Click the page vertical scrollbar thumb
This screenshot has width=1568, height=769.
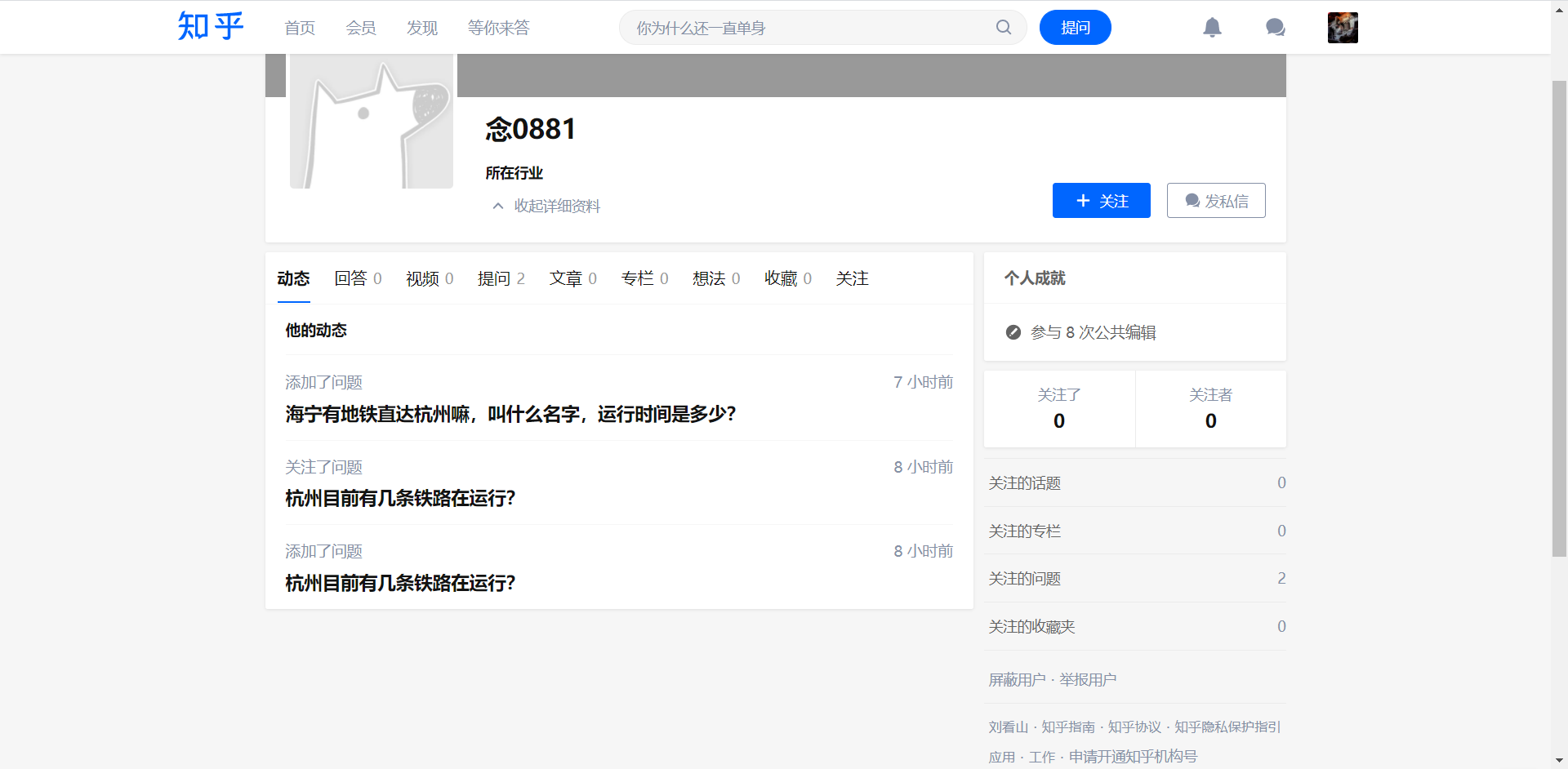pos(1559,318)
